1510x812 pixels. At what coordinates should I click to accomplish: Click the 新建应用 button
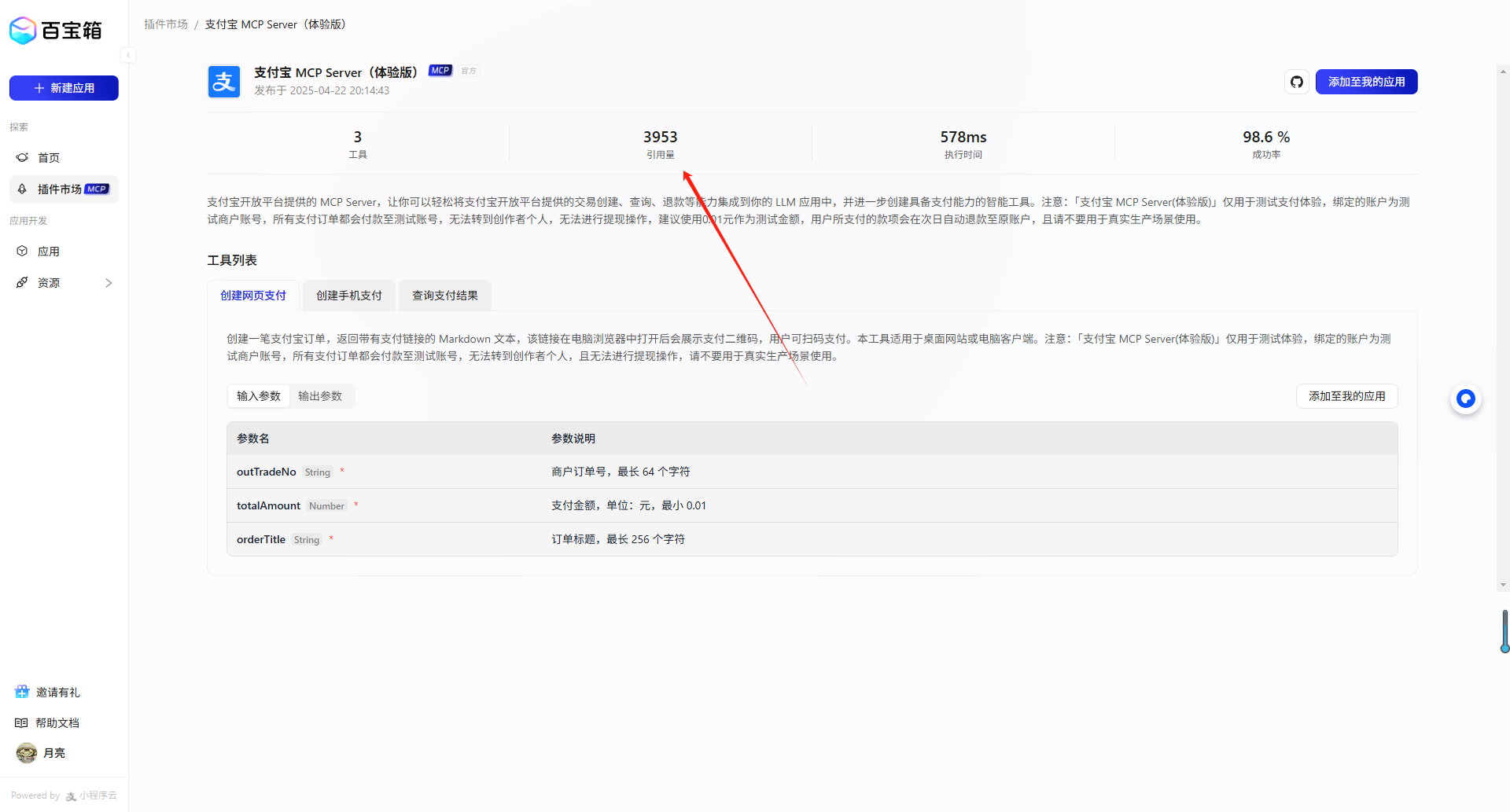[64, 88]
